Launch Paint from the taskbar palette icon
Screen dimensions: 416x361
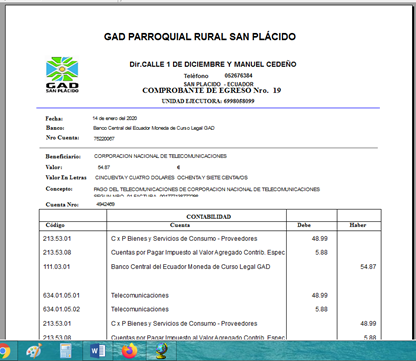tap(34, 351)
